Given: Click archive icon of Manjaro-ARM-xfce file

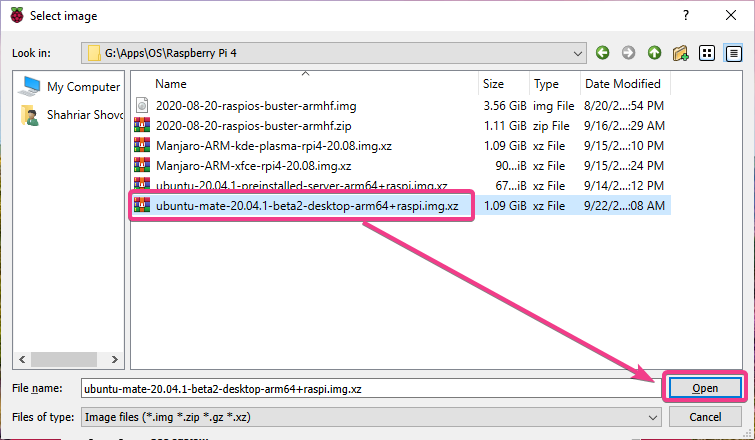Looking at the screenshot, I should tap(142, 166).
